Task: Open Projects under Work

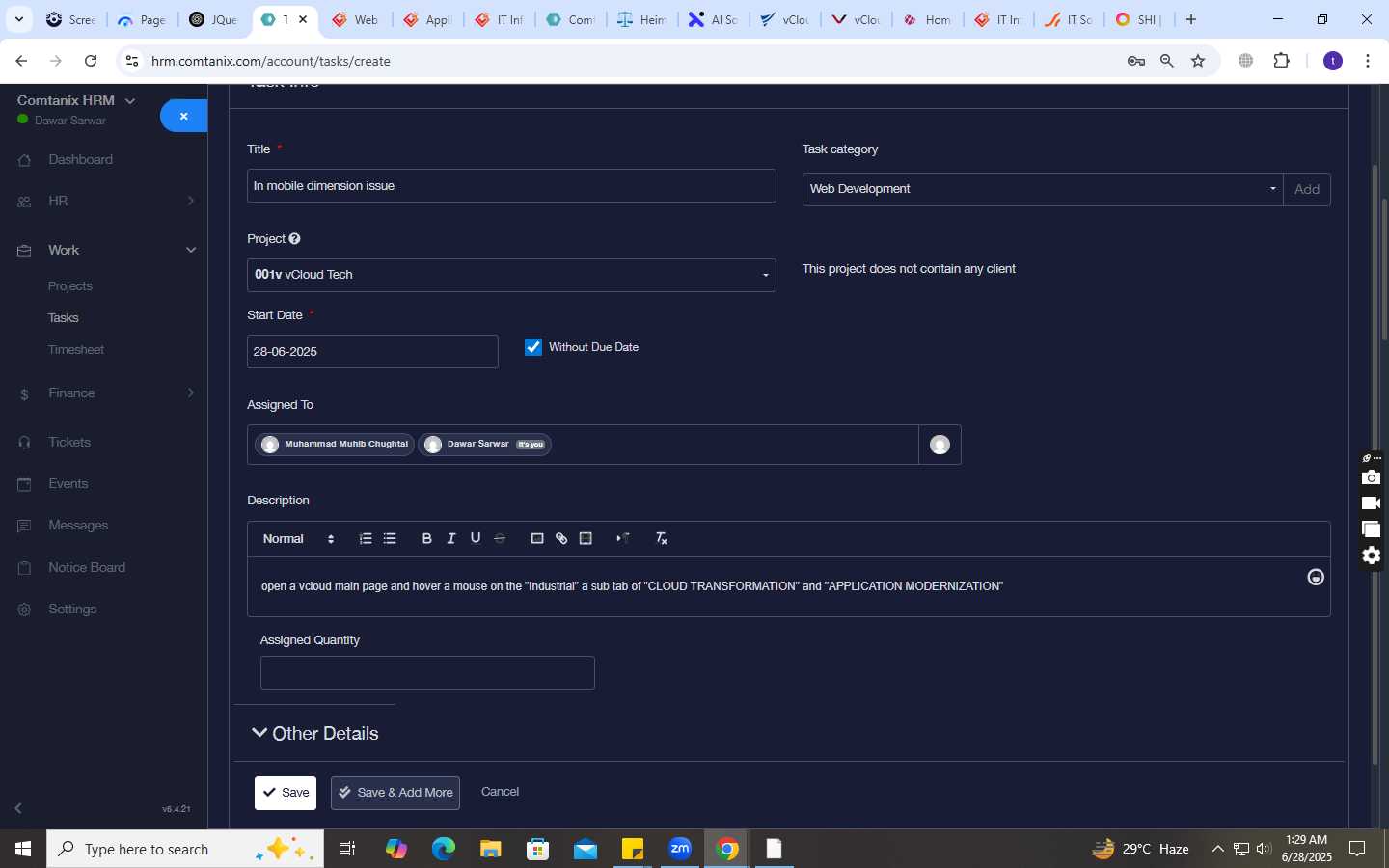Action: tap(70, 286)
